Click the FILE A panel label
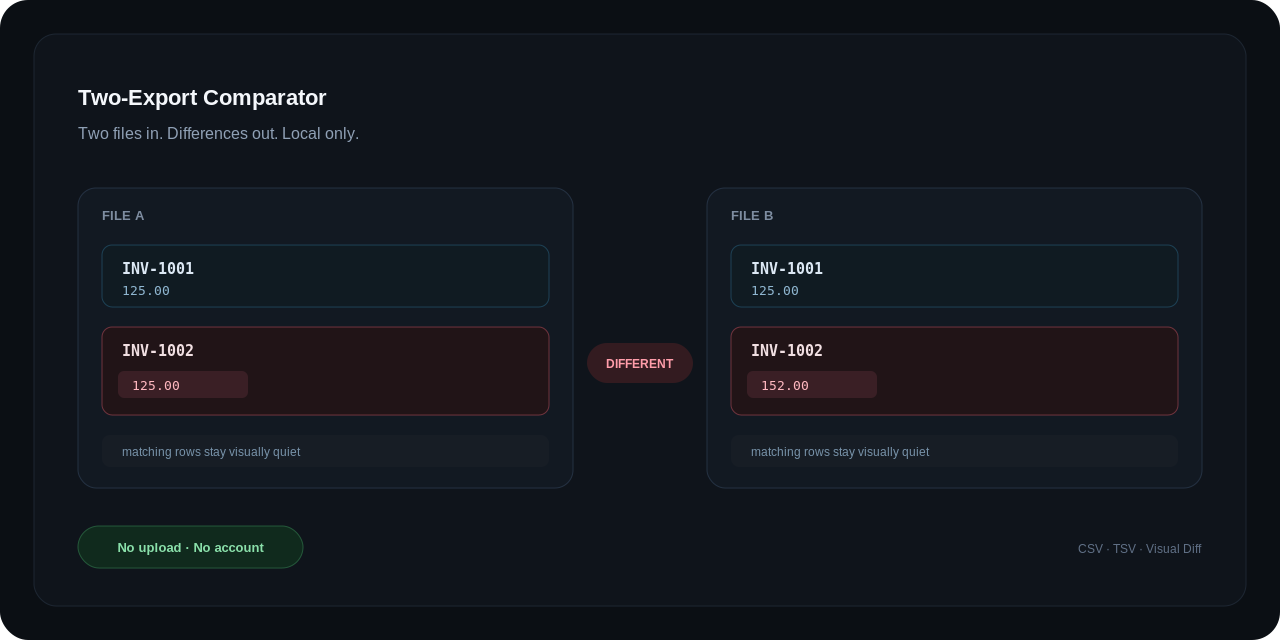The width and height of the screenshot is (1280, 640). tap(123, 216)
